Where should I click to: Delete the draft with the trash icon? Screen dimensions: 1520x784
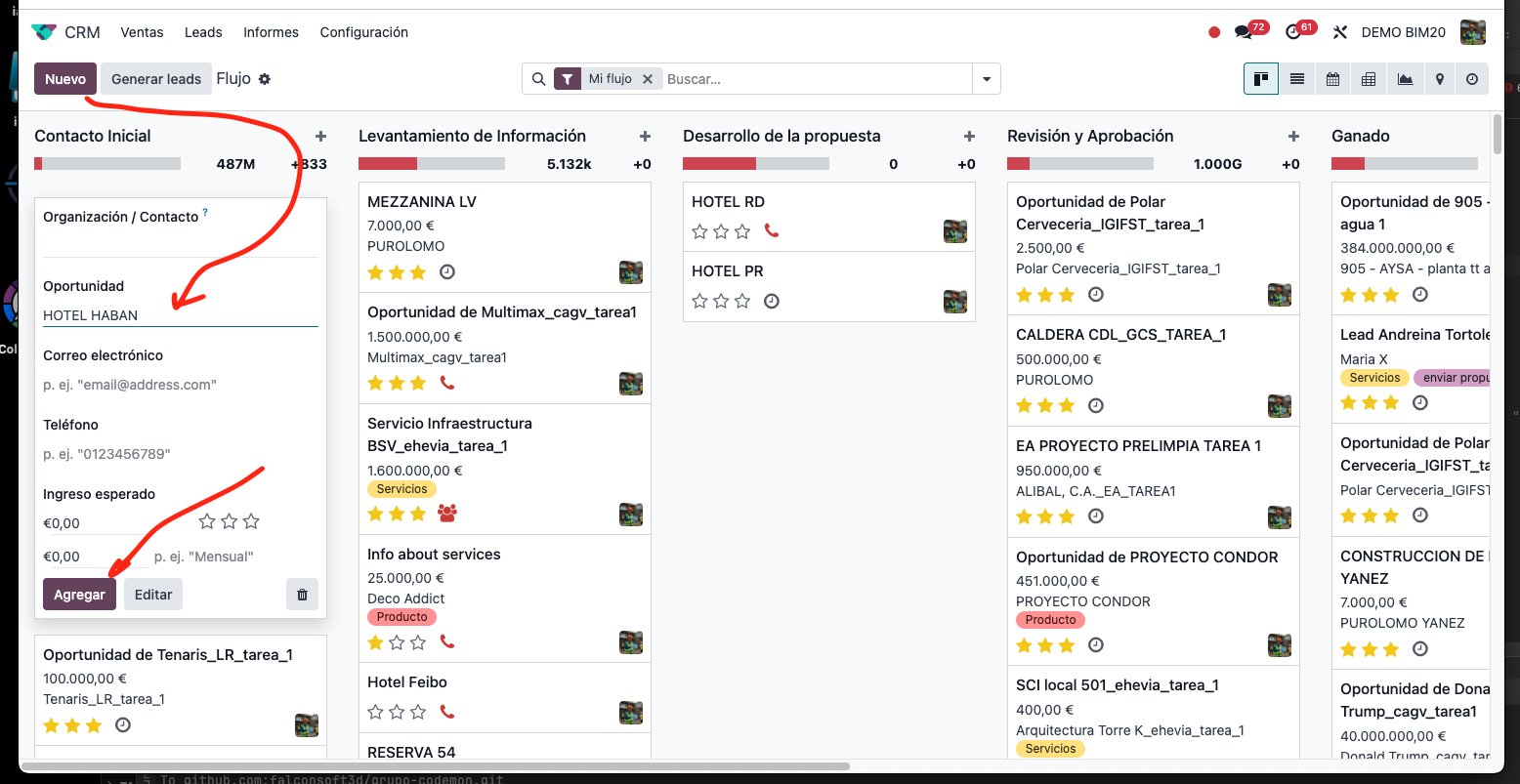[302, 594]
